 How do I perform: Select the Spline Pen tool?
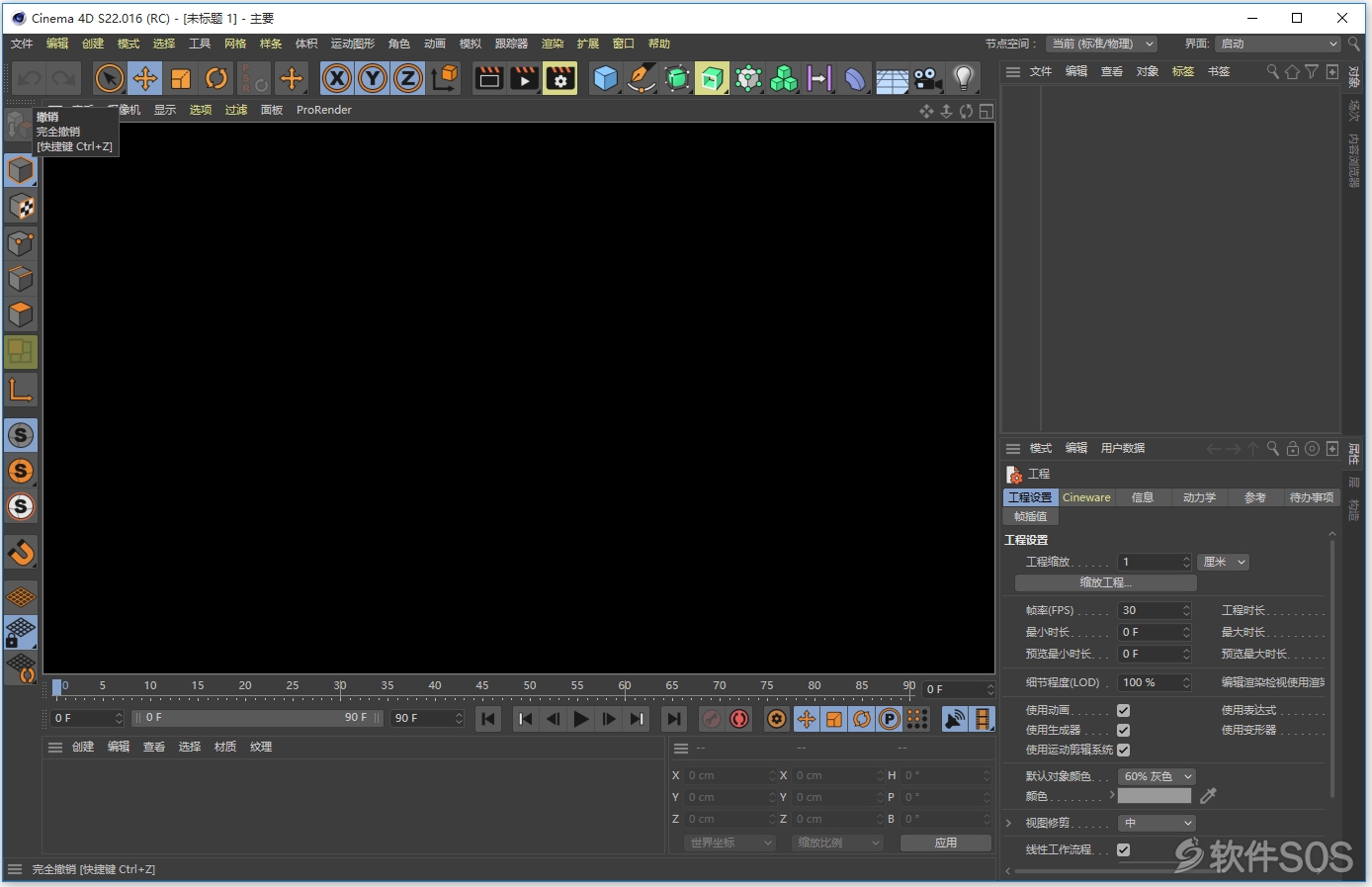coord(642,78)
